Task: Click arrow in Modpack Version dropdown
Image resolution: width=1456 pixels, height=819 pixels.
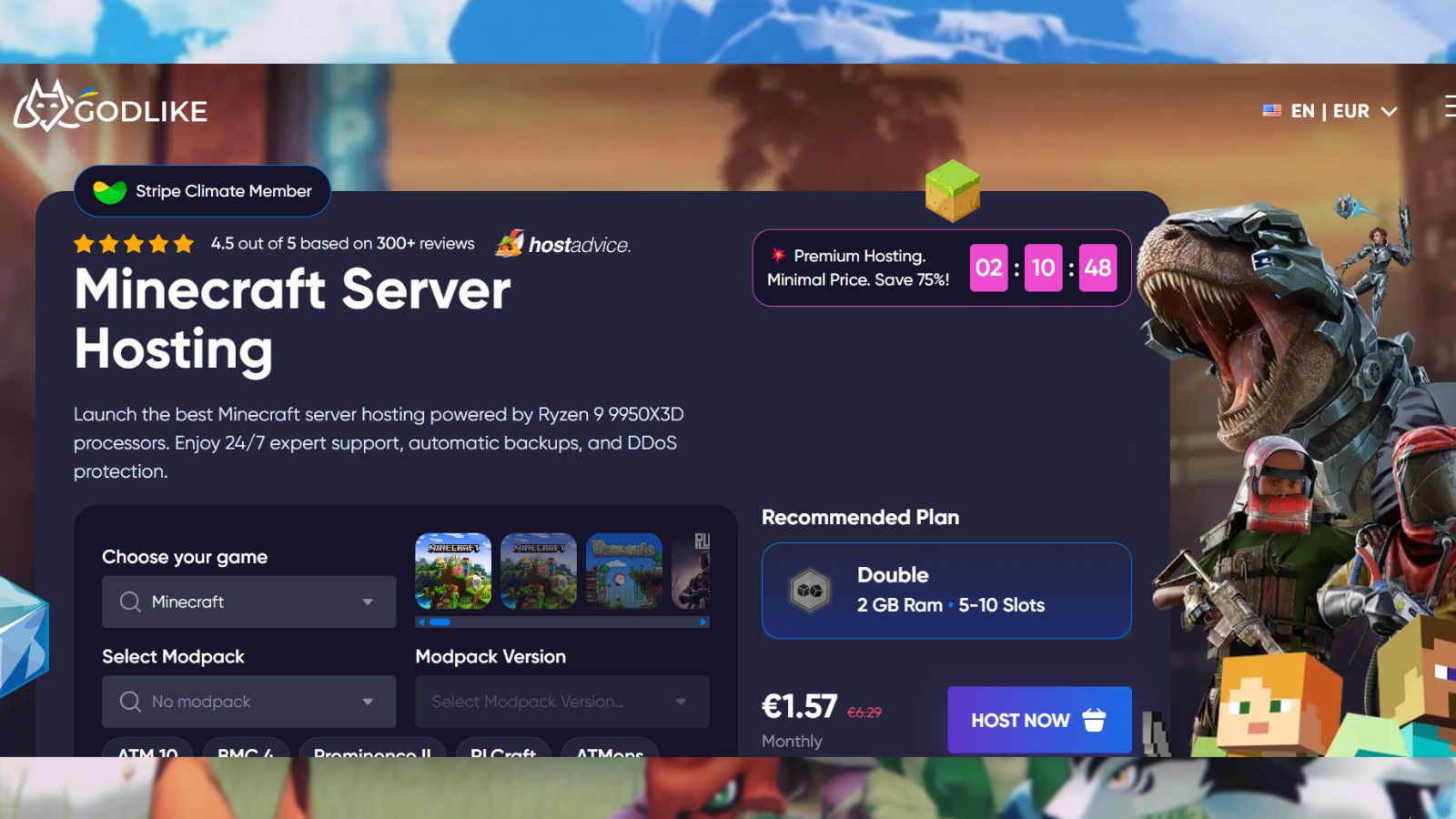Action: click(x=681, y=702)
